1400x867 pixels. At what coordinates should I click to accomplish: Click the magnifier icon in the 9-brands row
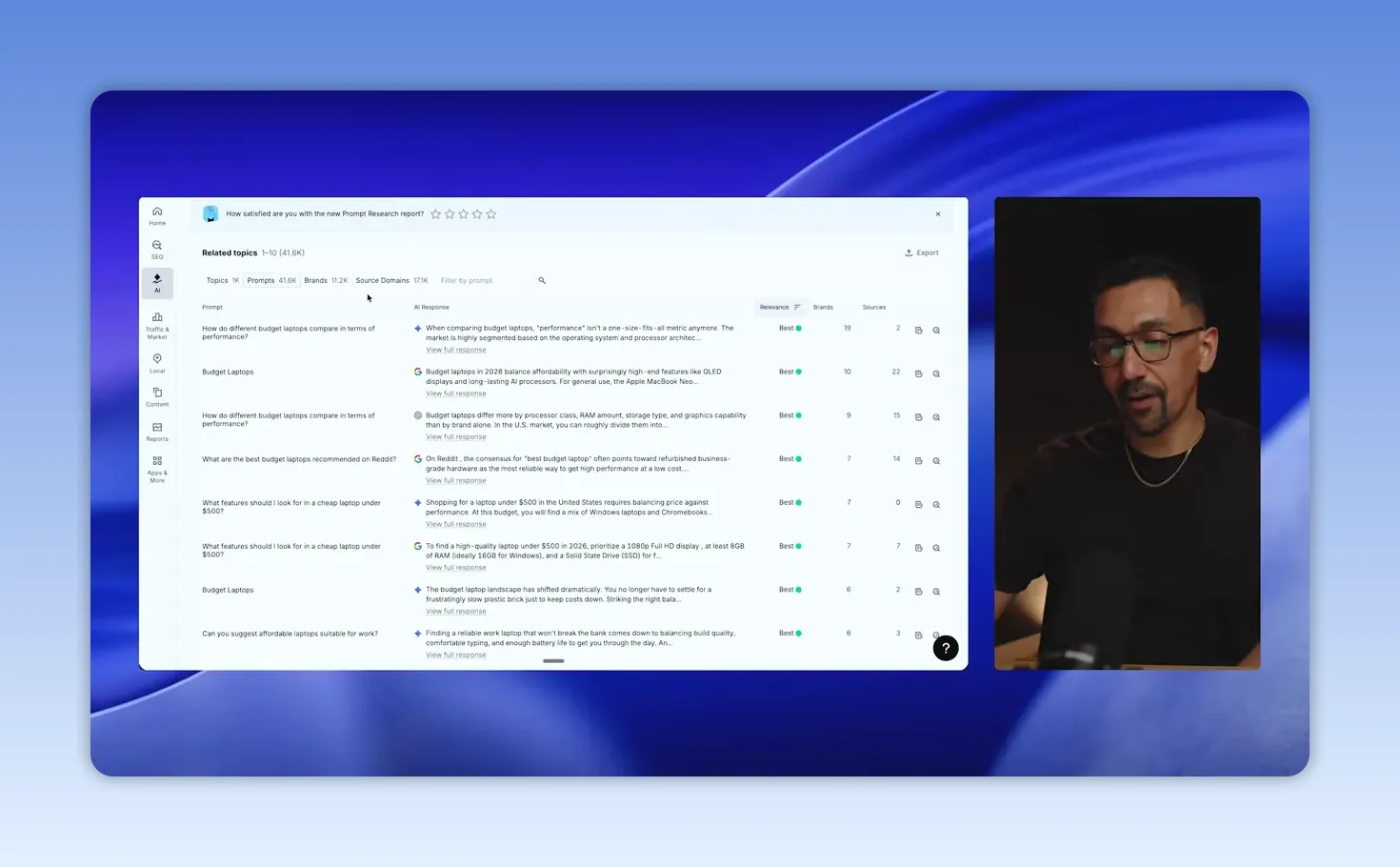(936, 417)
